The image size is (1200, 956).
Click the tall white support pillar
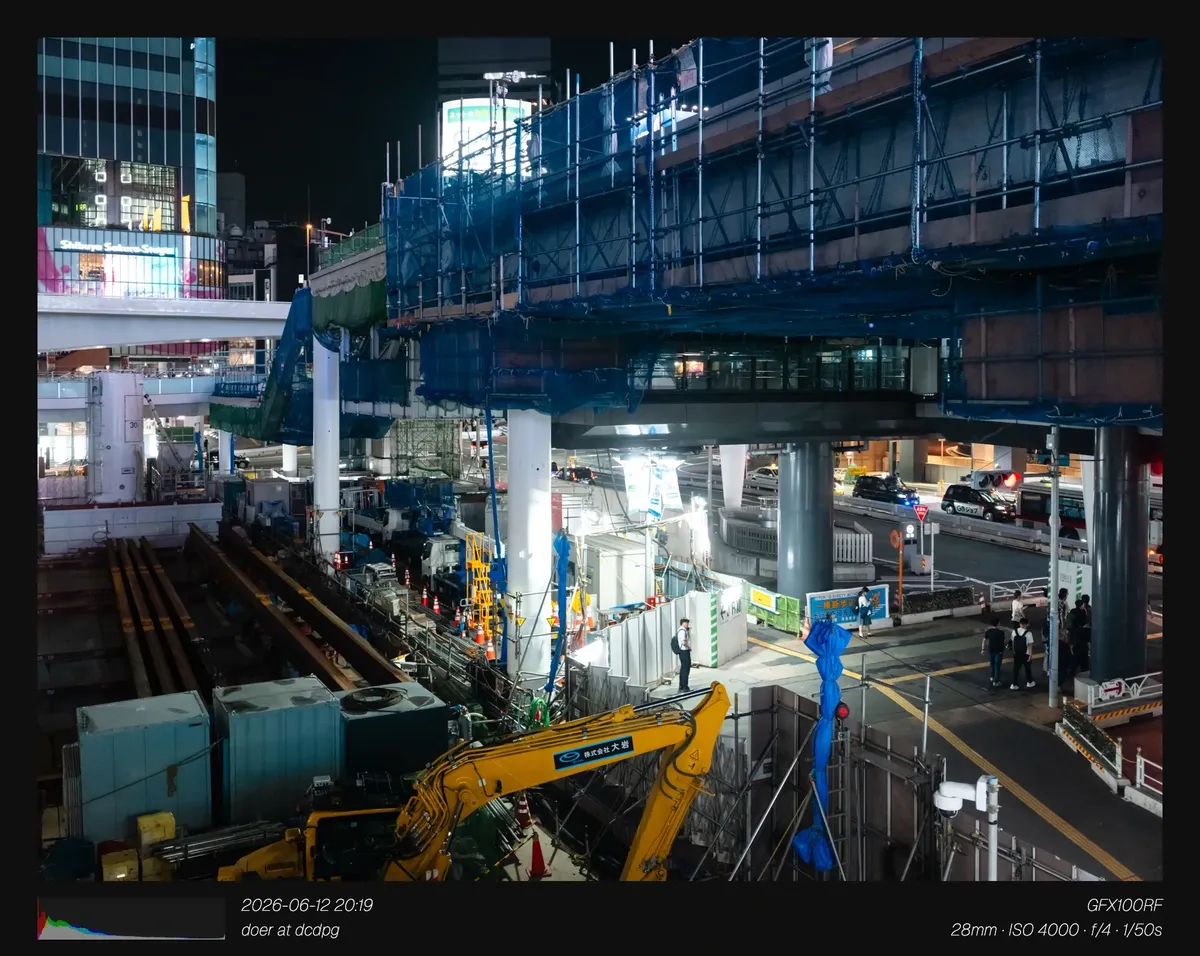(529, 540)
